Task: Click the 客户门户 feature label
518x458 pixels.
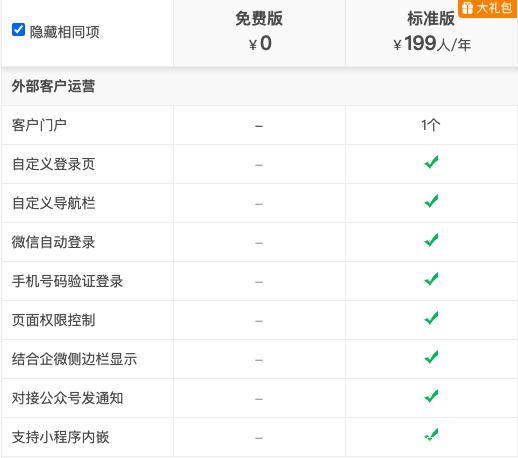Action: 39,125
